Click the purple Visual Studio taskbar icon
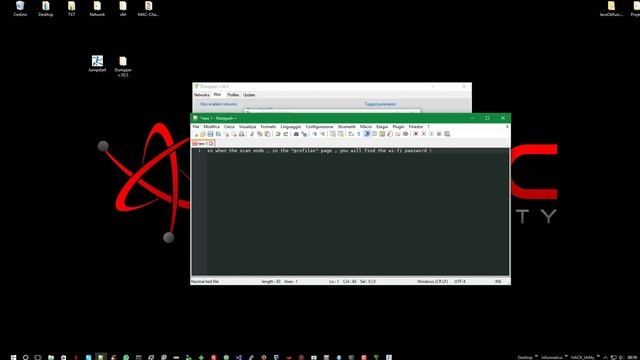The height and width of the screenshot is (360, 640). 239,357
